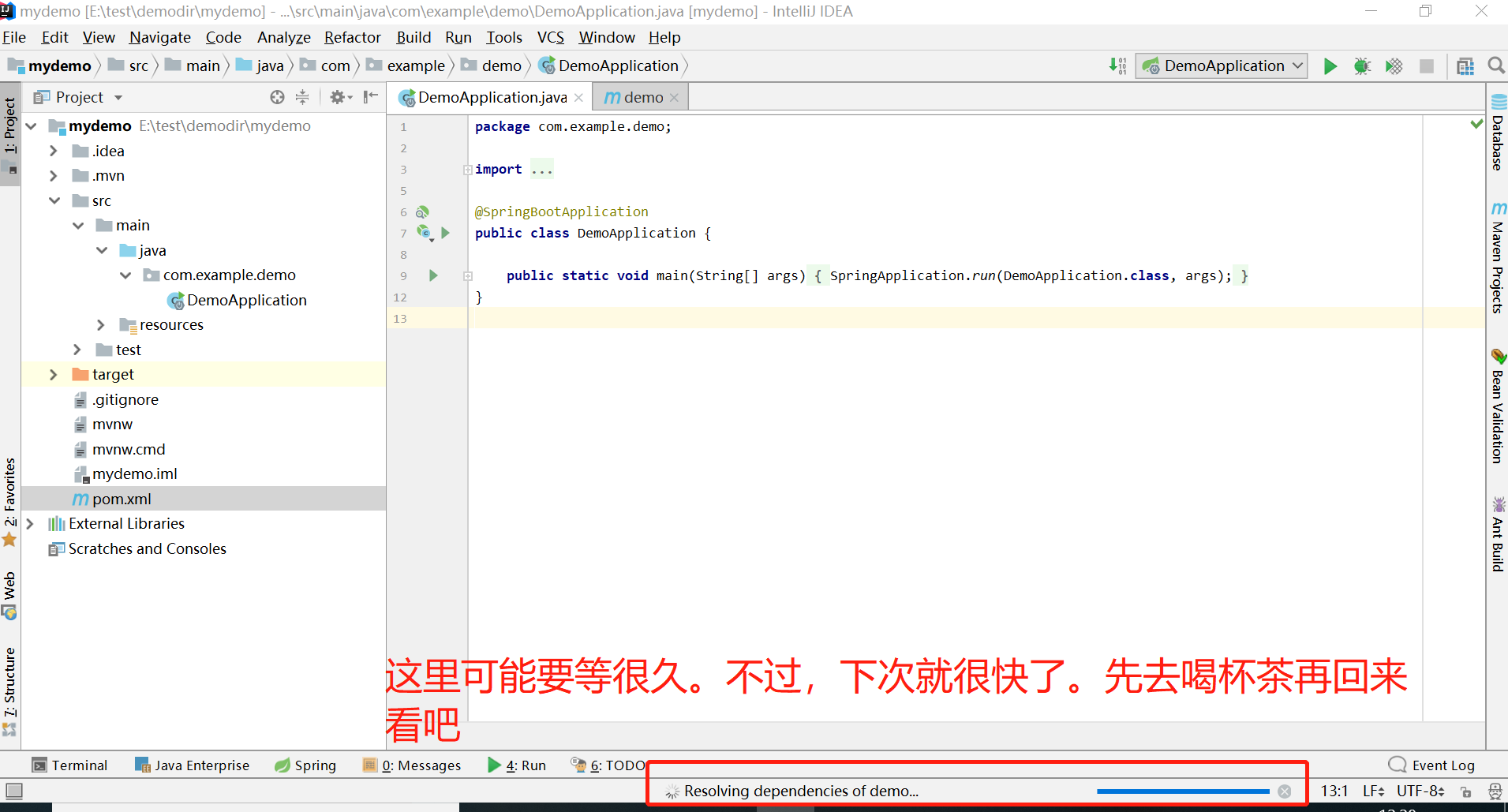Click the Search Everywhere magnifier icon
The height and width of the screenshot is (812, 1508).
tap(1495, 65)
